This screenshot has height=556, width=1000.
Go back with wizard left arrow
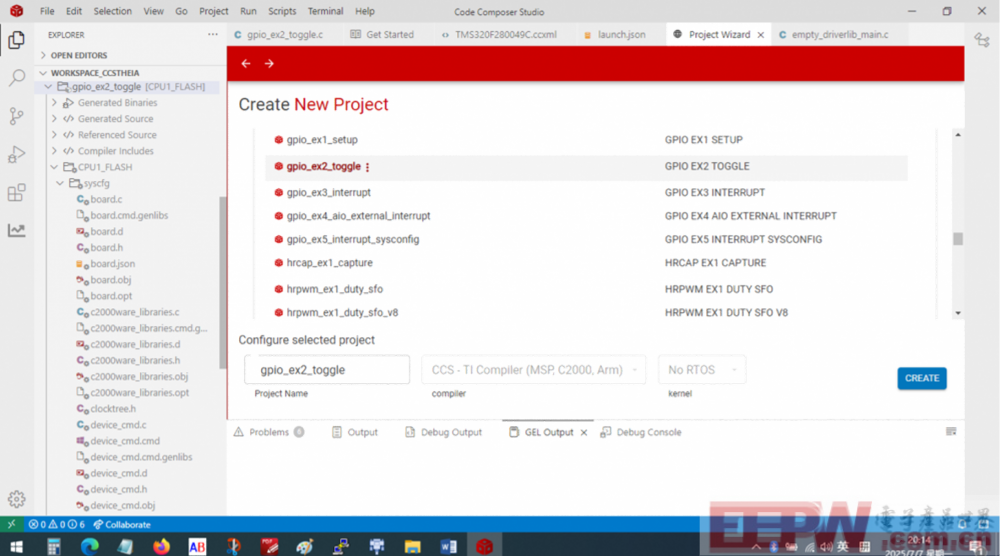coord(246,64)
